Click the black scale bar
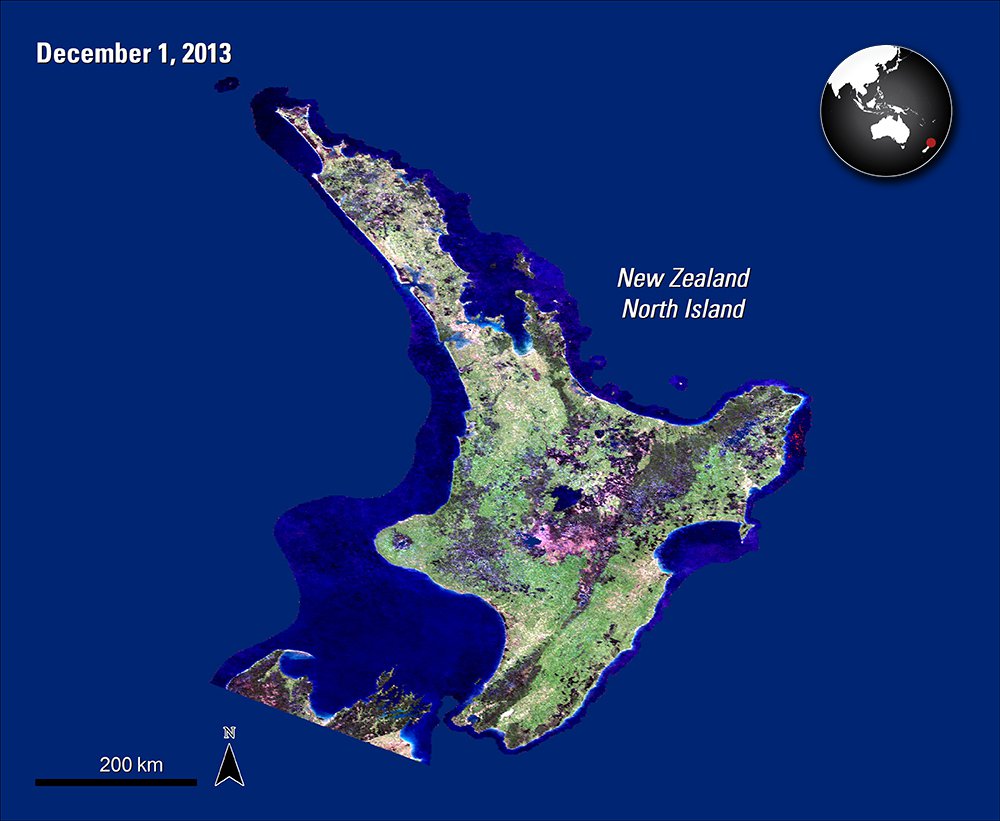This screenshot has width=1000, height=821. [116, 782]
